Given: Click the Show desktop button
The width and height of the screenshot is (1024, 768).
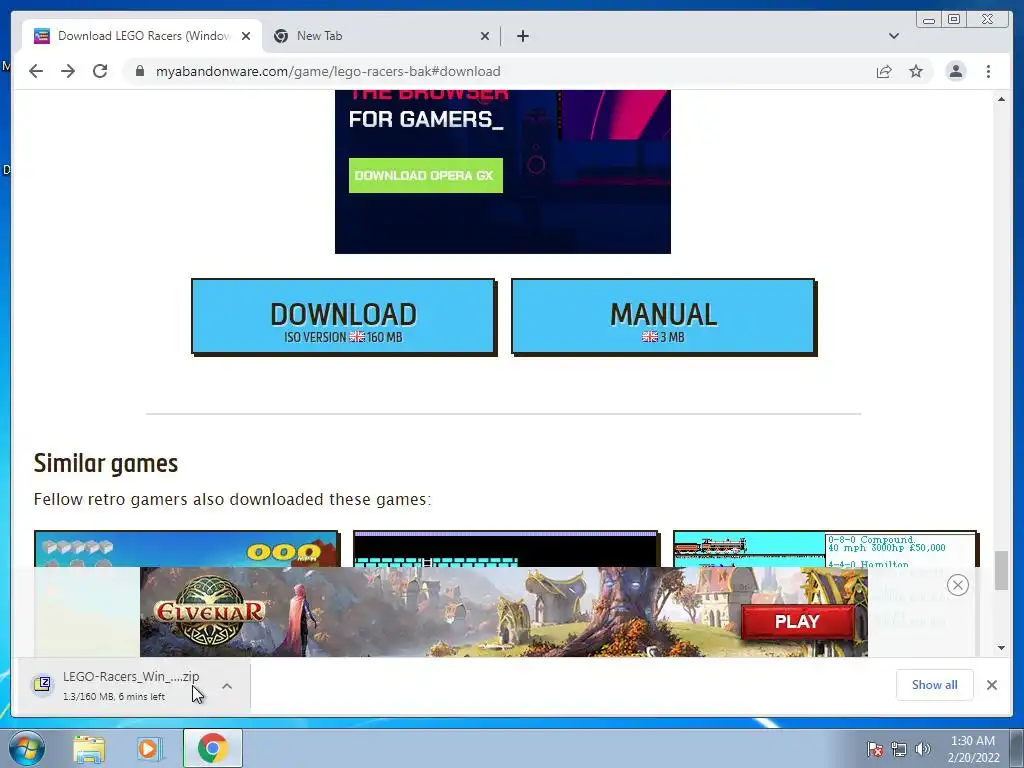Looking at the screenshot, I should point(1017,749).
